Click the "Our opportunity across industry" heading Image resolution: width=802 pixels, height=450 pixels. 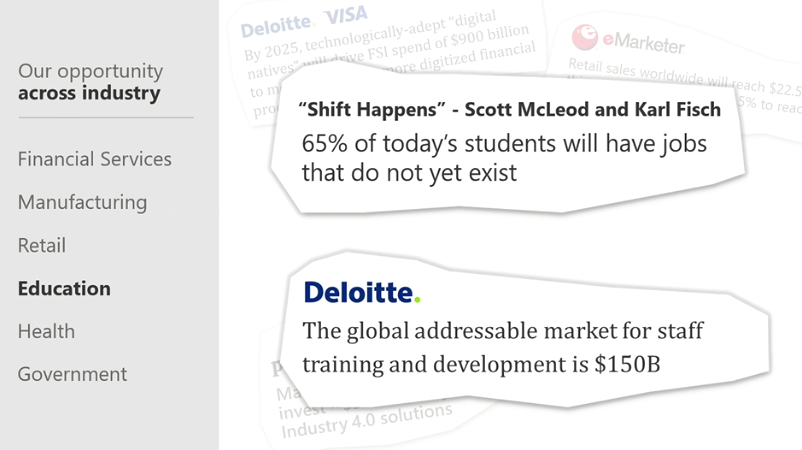point(90,82)
